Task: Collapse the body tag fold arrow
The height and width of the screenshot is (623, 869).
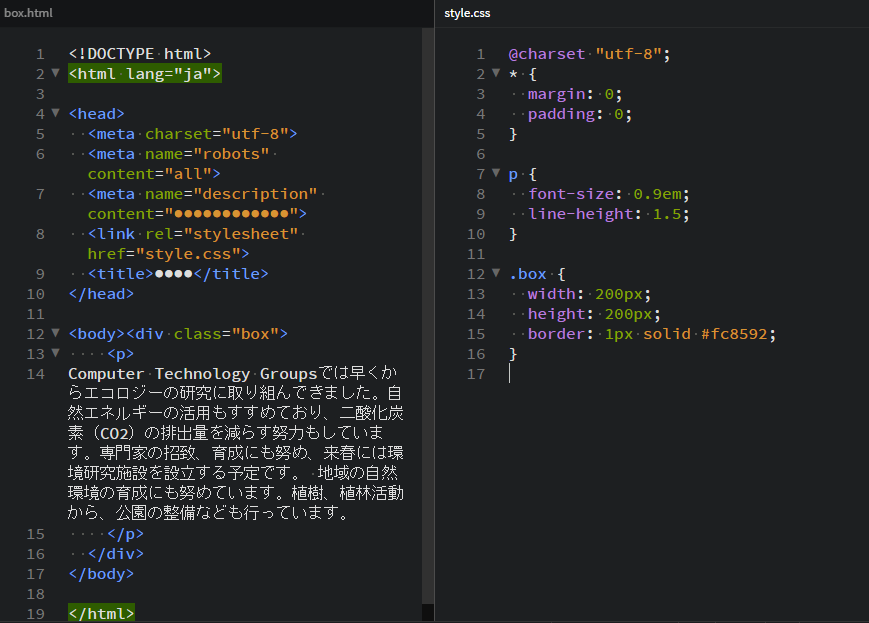Action: pos(55,333)
